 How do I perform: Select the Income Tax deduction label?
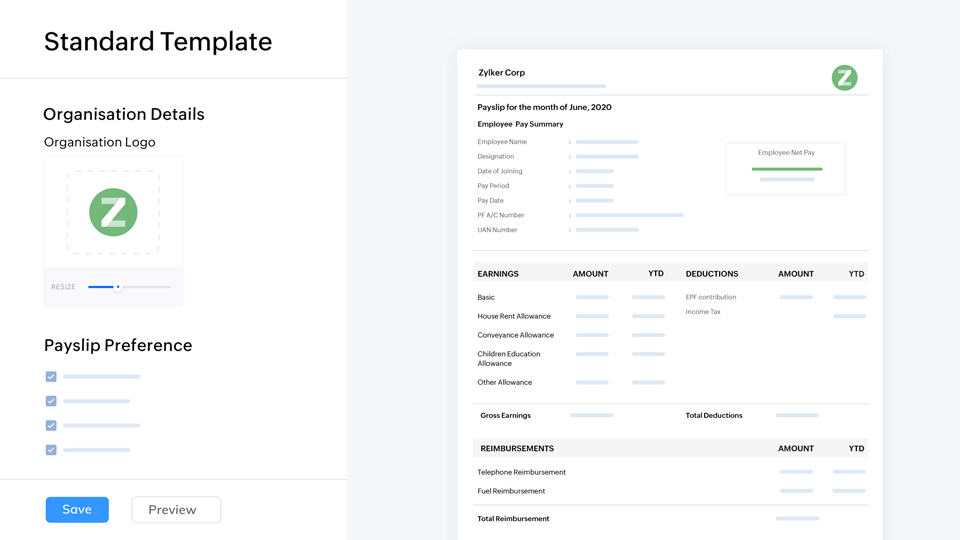tap(703, 312)
